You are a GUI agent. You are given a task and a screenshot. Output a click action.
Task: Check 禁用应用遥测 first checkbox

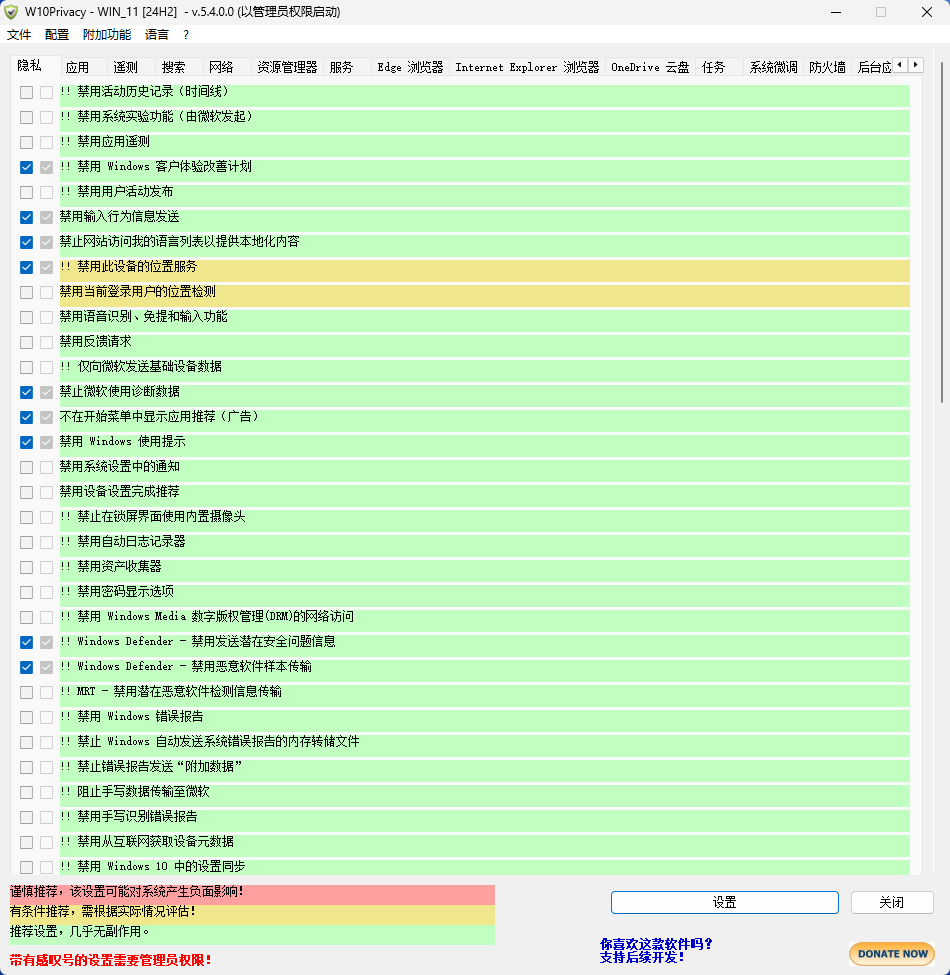(x=26, y=142)
